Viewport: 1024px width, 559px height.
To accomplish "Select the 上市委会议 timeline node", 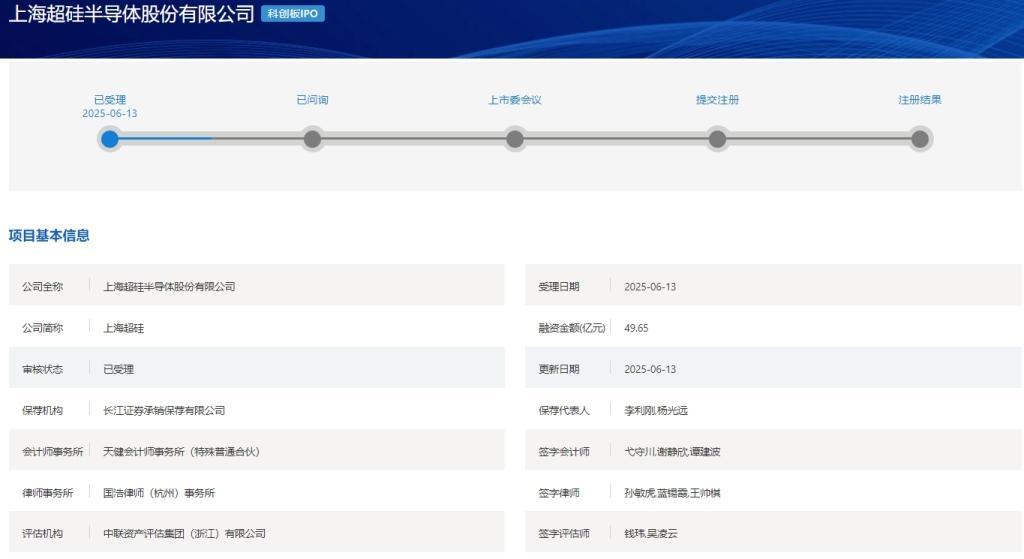I will click(x=515, y=139).
